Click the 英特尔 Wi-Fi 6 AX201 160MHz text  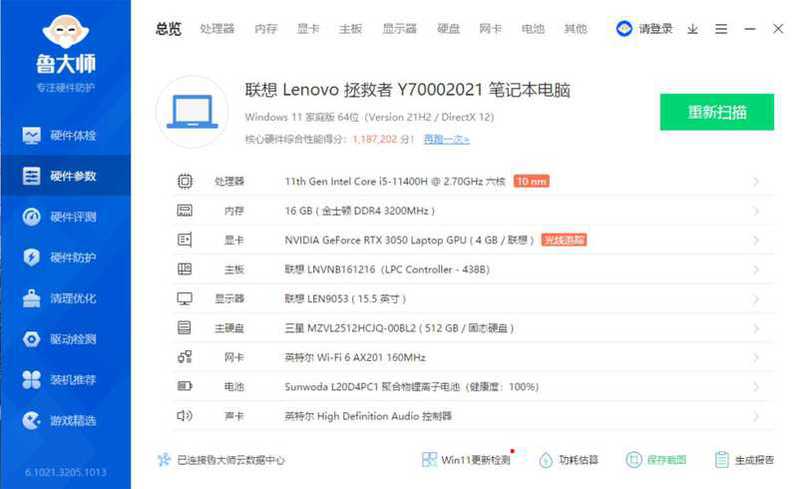[x=355, y=357]
